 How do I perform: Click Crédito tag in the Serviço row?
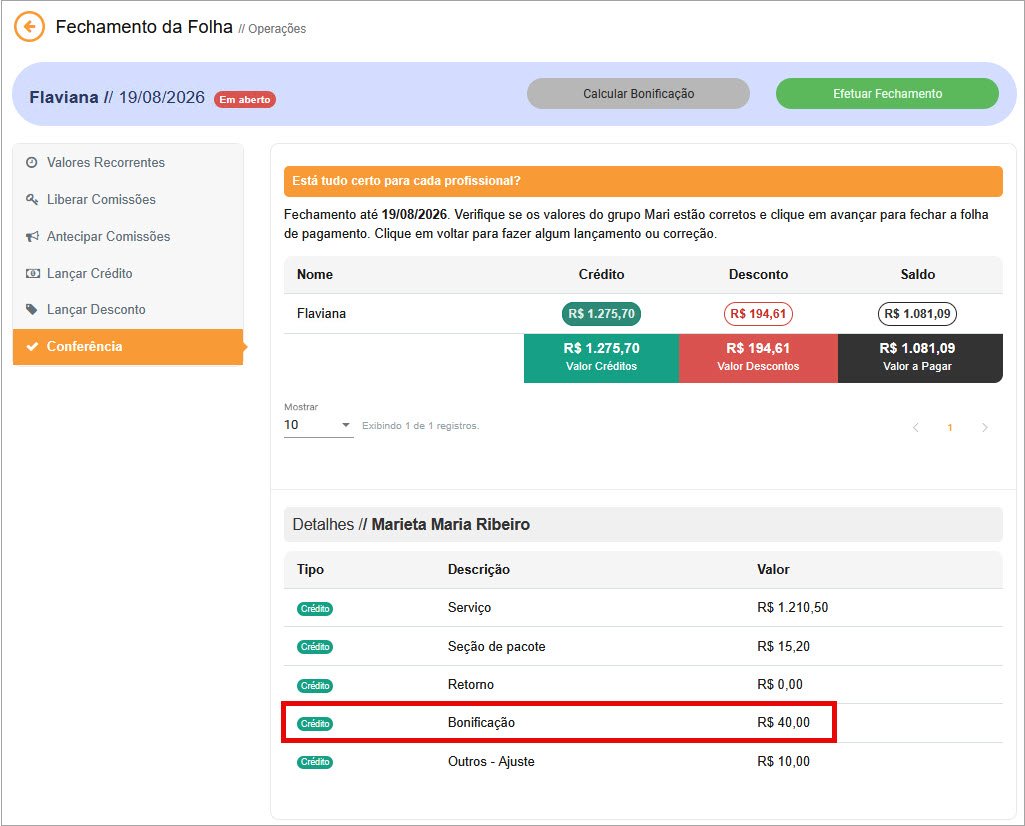point(315,608)
